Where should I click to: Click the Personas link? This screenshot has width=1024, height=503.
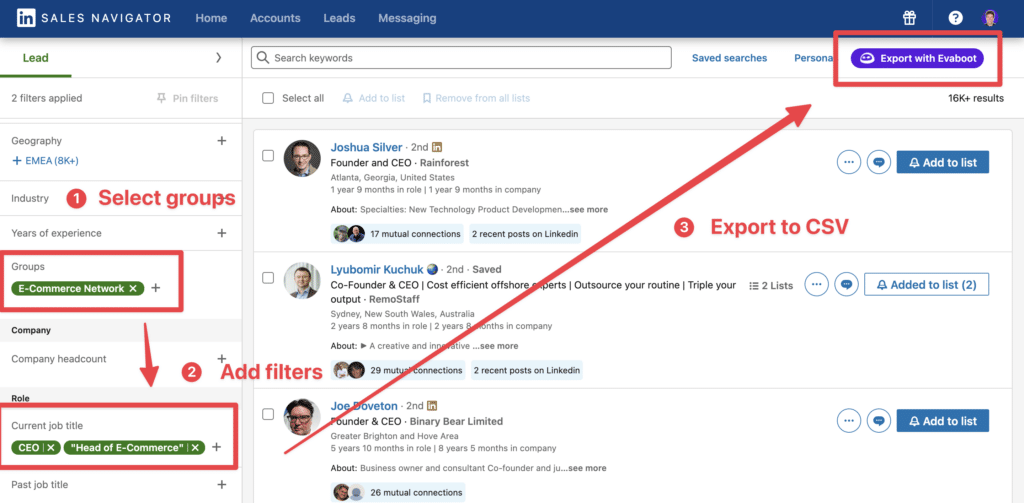coord(814,57)
